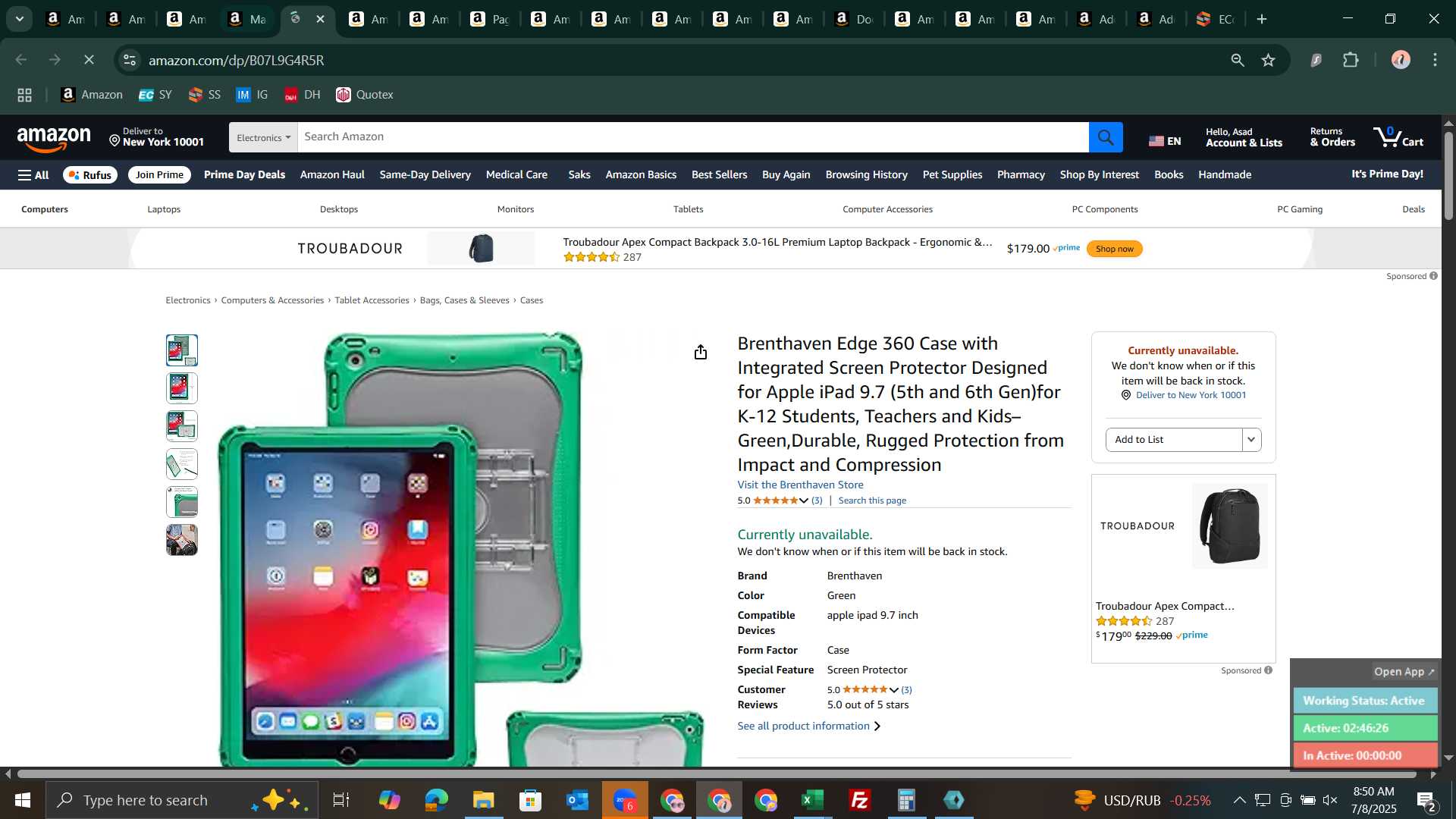This screenshot has width=1456, height=819.
Task: Open the Calculator from taskbar
Action: click(906, 800)
